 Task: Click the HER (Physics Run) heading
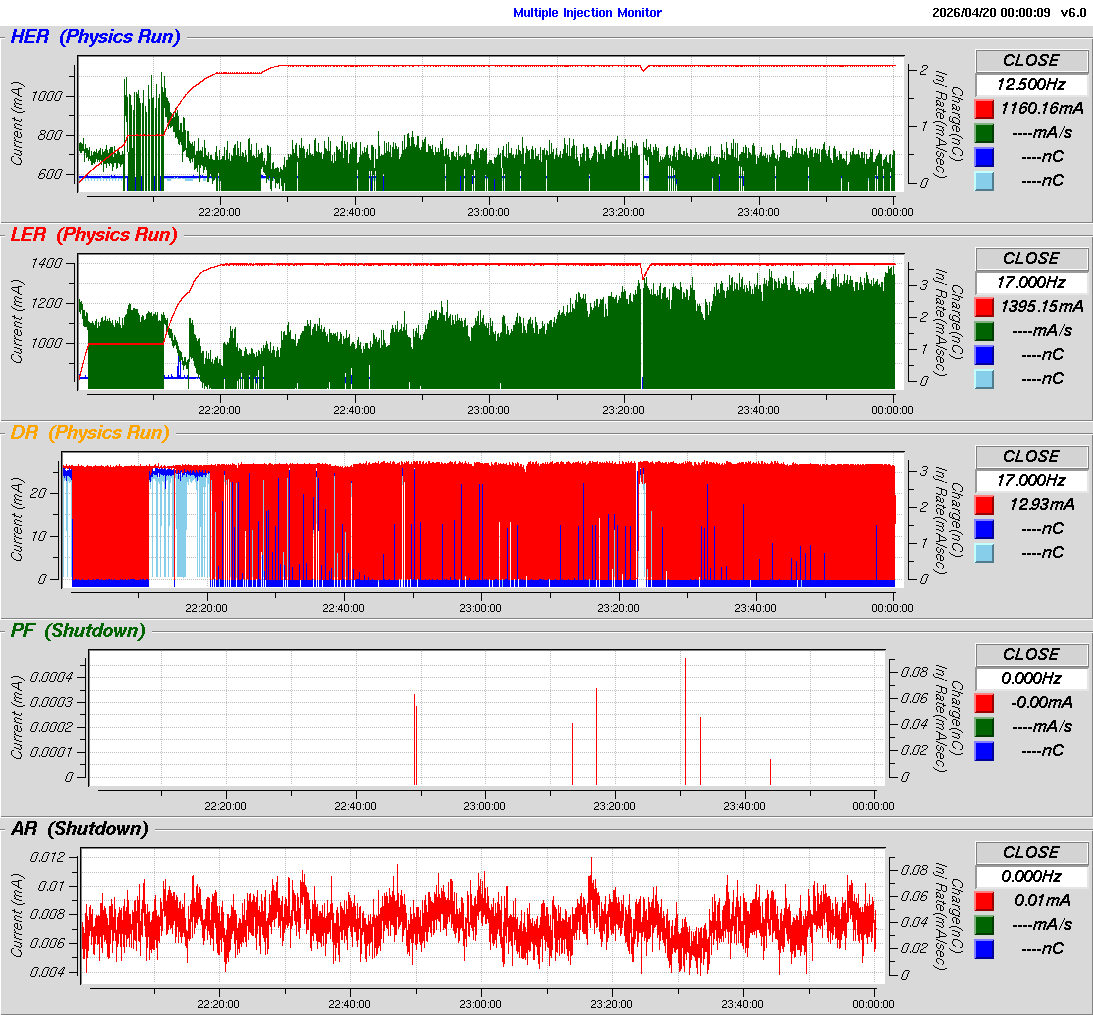click(95, 37)
